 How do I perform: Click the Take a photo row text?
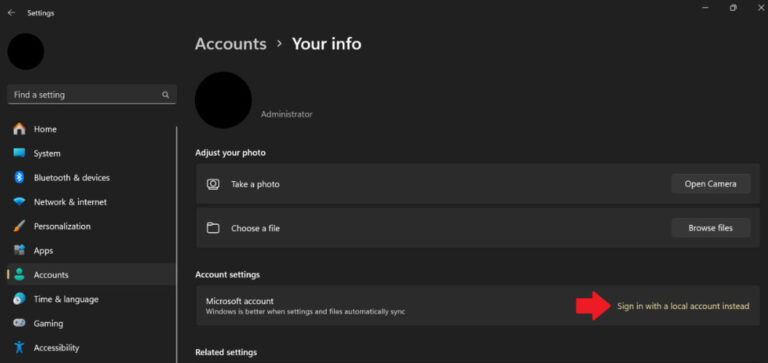[x=255, y=184]
